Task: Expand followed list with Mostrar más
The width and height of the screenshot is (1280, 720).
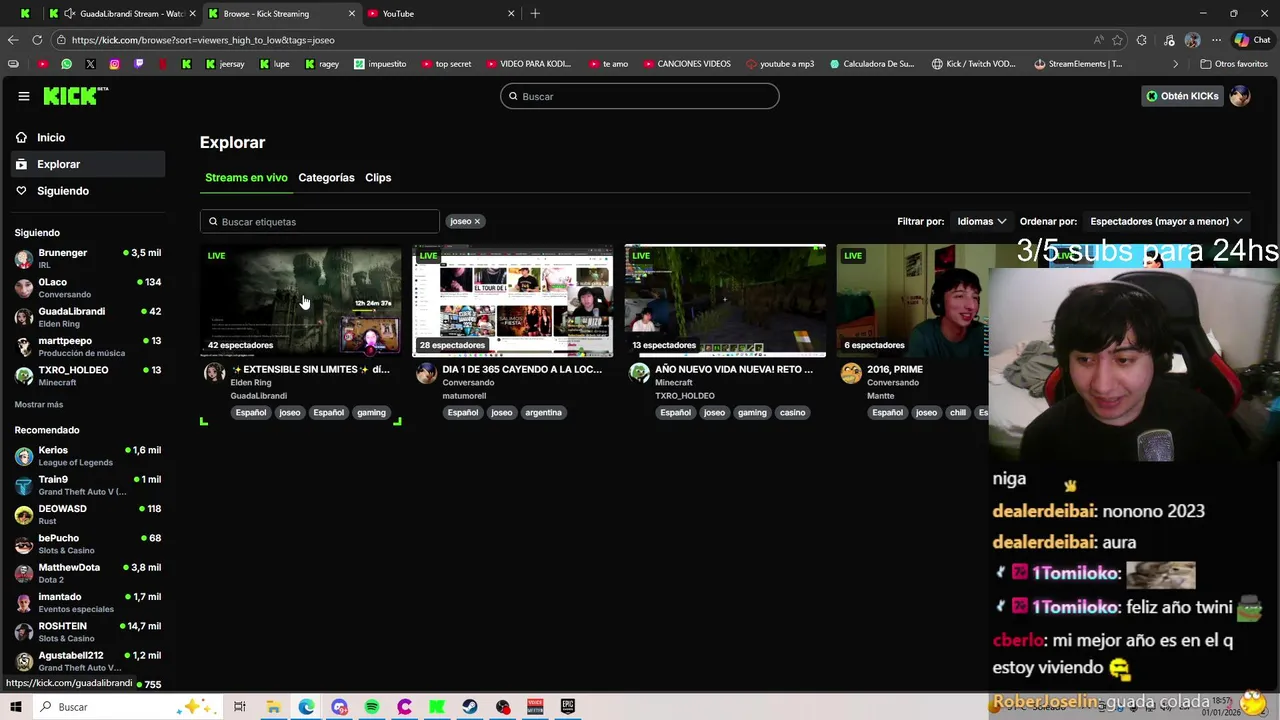Action: pyautogui.click(x=39, y=404)
